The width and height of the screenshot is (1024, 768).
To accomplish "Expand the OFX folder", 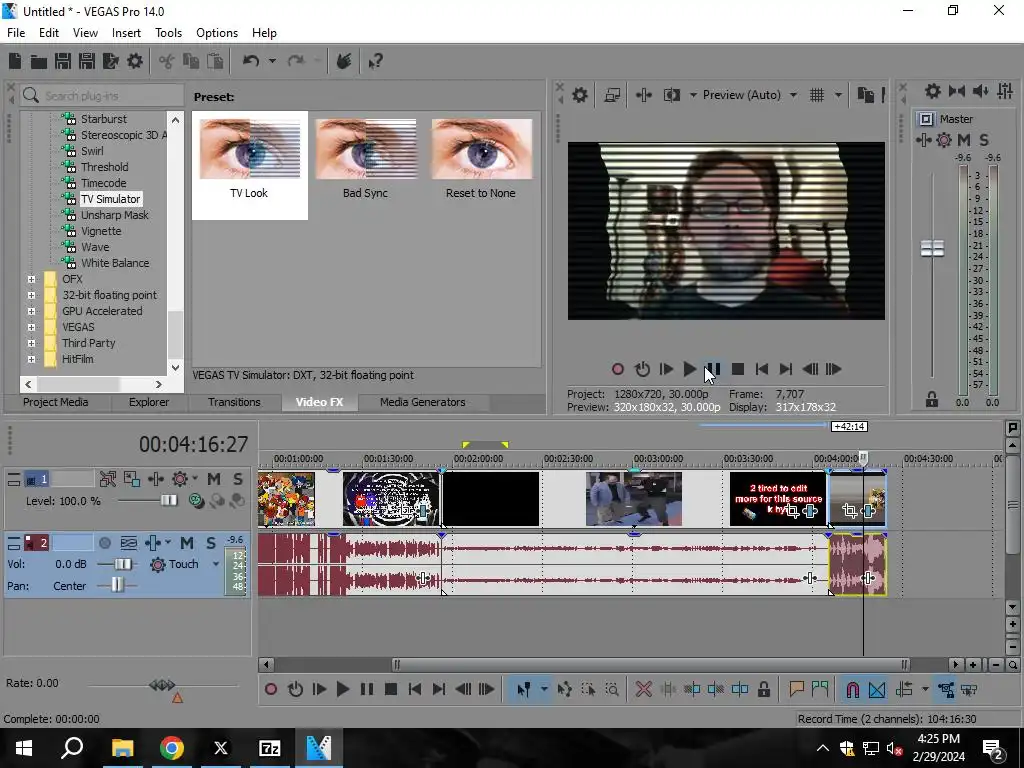I will pyautogui.click(x=31, y=279).
